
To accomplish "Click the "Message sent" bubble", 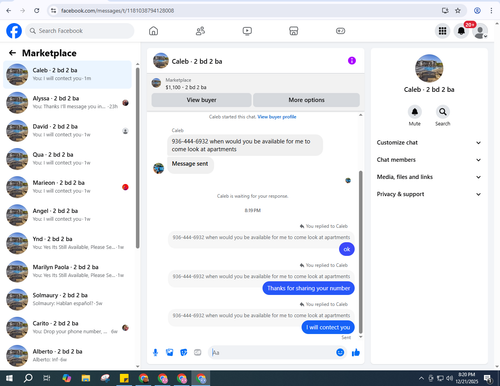I will coord(190,164).
